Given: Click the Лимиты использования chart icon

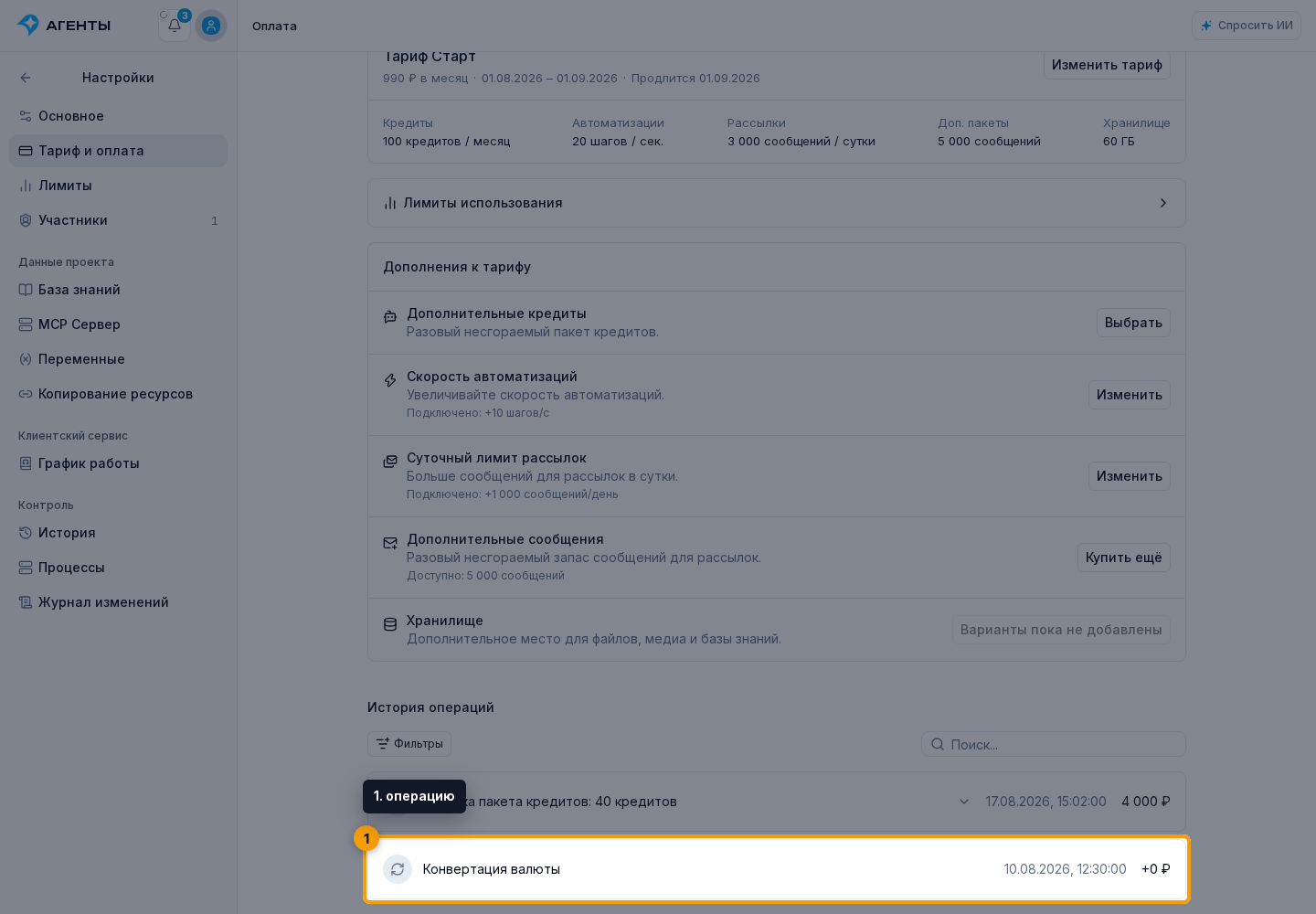Looking at the screenshot, I should tap(390, 203).
